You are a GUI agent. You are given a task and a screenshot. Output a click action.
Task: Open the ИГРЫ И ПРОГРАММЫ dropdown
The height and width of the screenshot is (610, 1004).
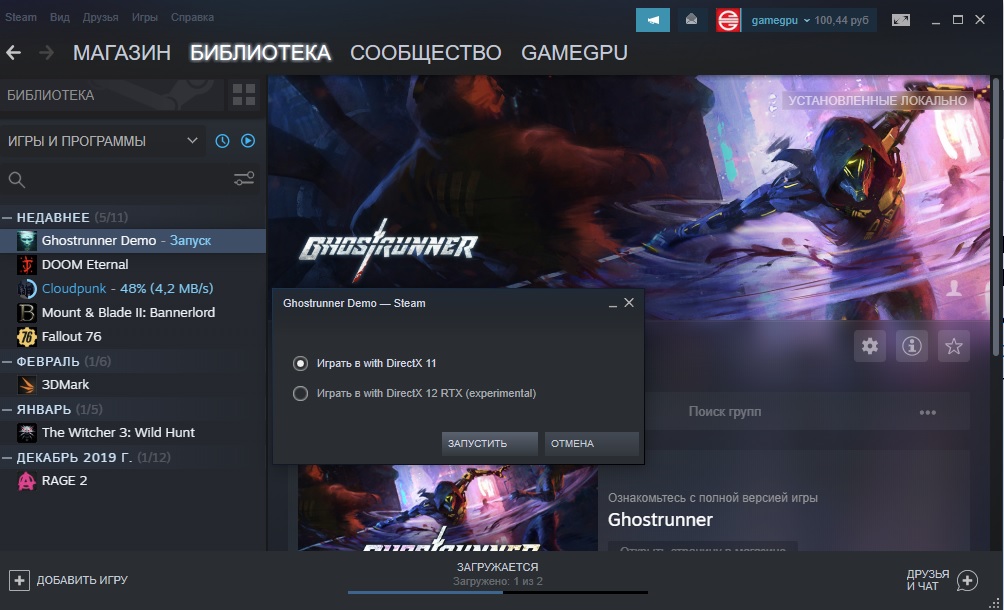(x=102, y=141)
